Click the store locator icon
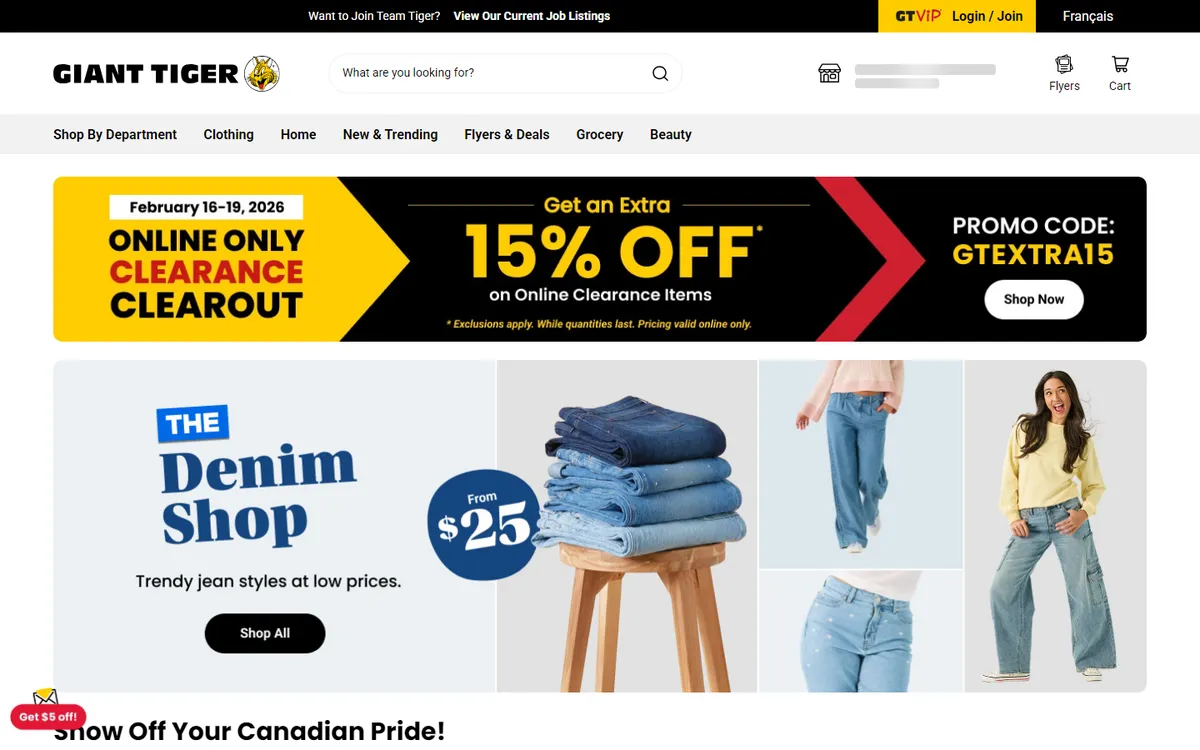This screenshot has width=1200, height=750. tap(830, 73)
